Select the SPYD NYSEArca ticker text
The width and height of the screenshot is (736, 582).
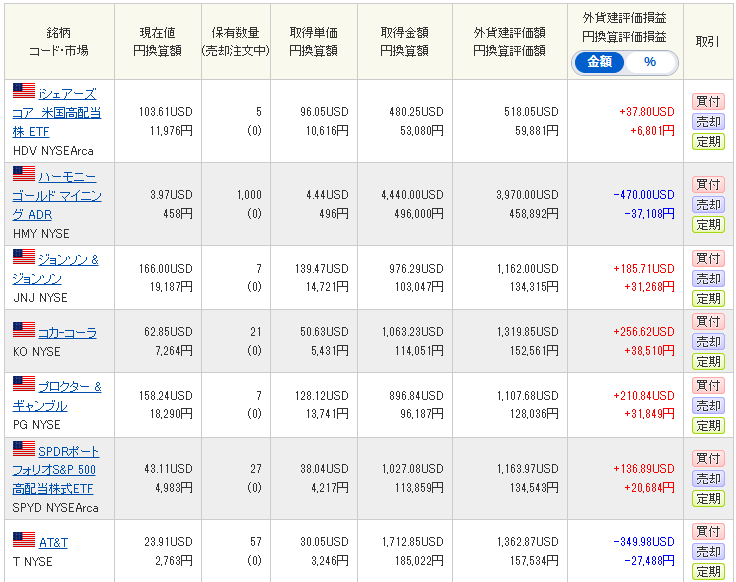pos(55,508)
